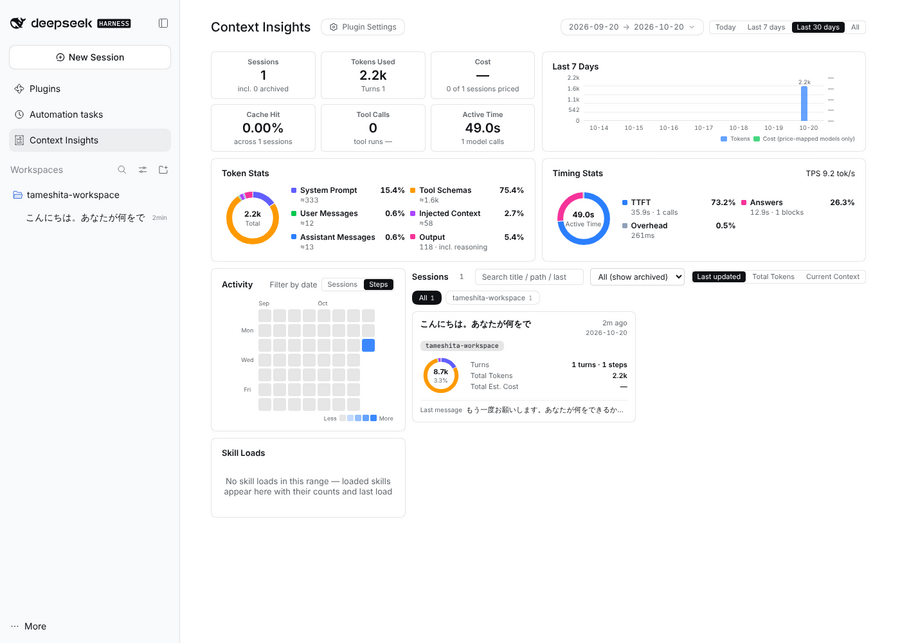The height and width of the screenshot is (643, 900).
Task: Open Automation tasks page
Action: 90,114
